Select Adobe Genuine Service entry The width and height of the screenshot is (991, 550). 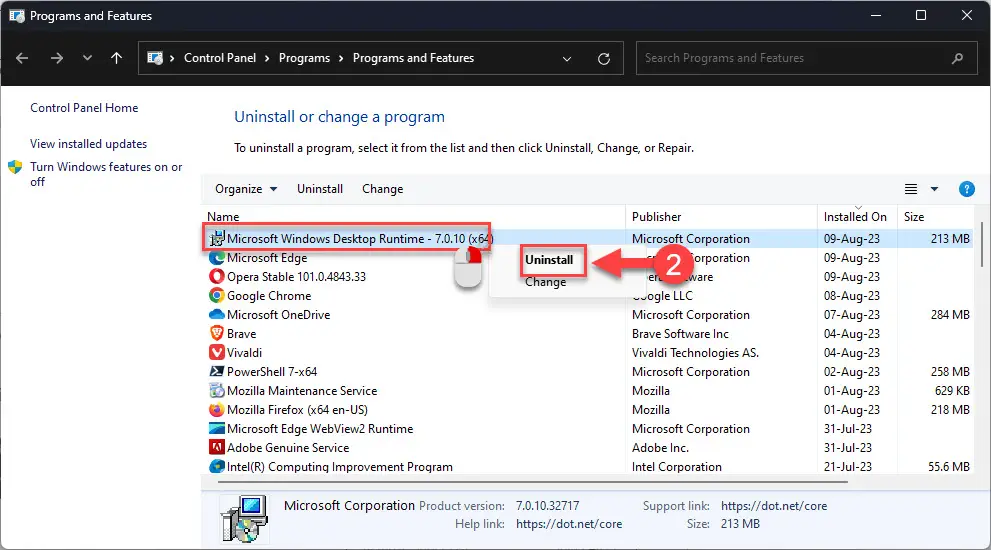click(288, 448)
